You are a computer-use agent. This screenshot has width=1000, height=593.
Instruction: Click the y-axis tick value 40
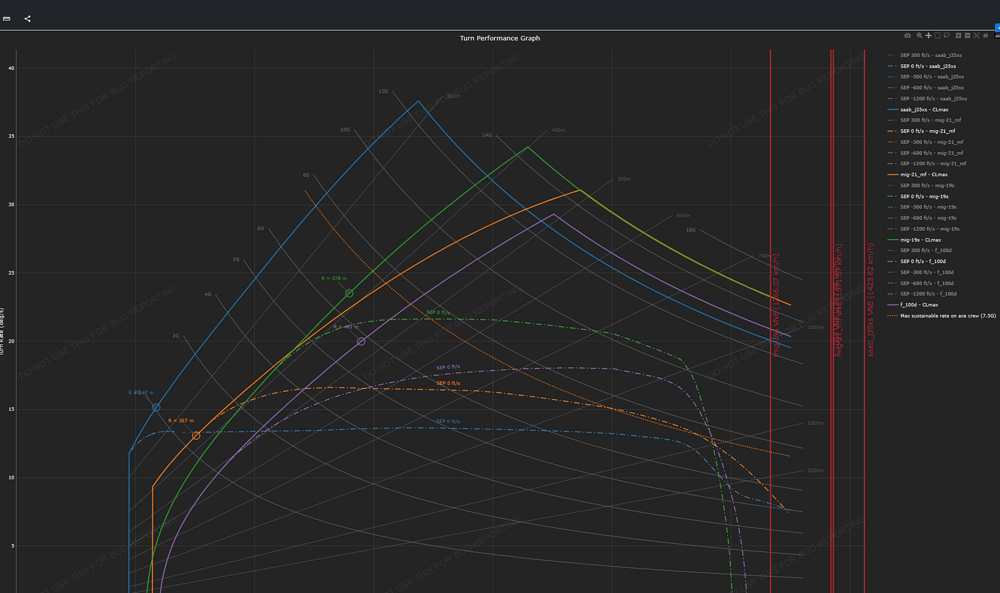pyautogui.click(x=11, y=68)
